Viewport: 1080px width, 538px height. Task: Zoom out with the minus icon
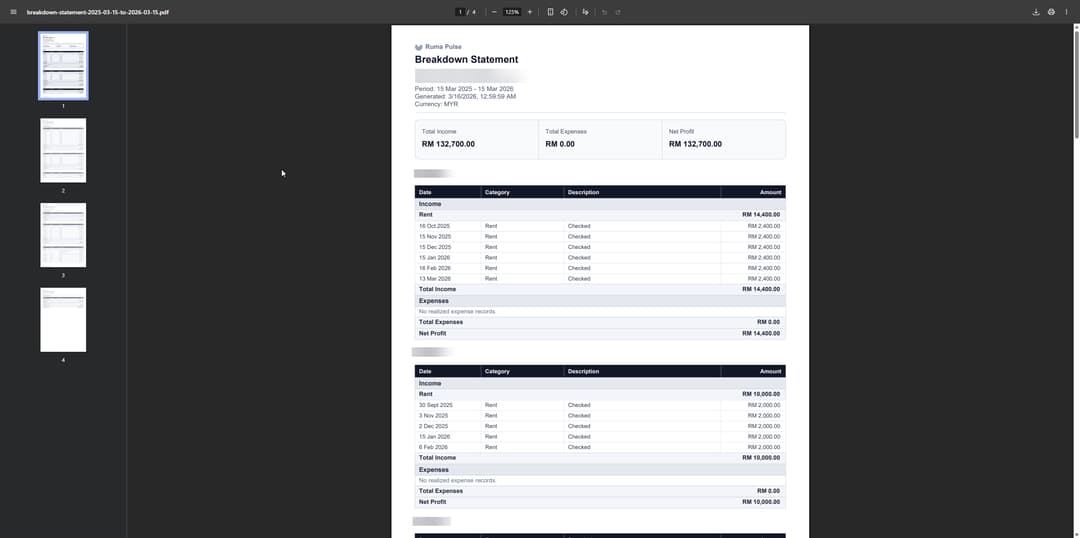[x=494, y=12]
